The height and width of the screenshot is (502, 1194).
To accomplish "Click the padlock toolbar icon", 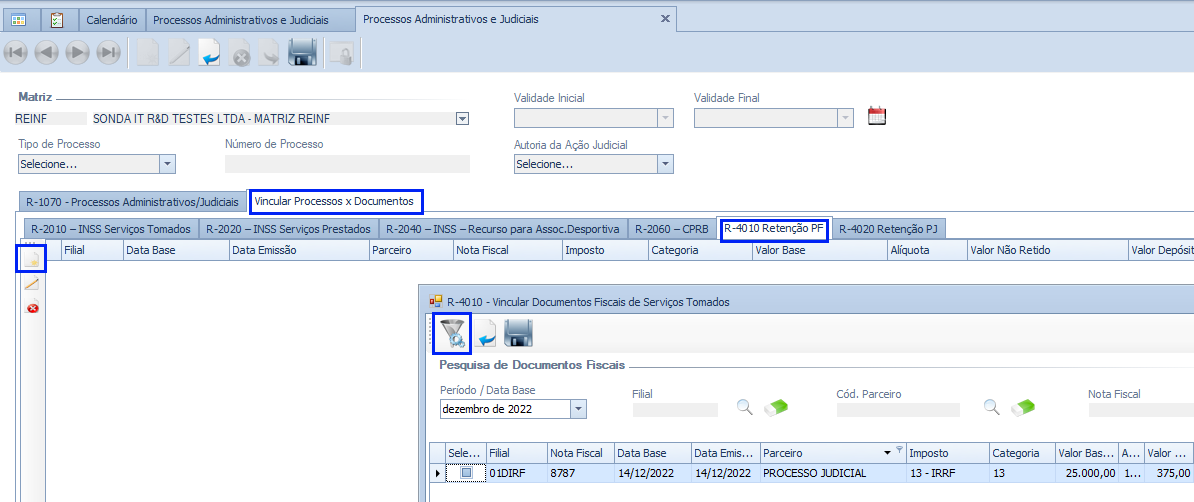I will [340, 53].
